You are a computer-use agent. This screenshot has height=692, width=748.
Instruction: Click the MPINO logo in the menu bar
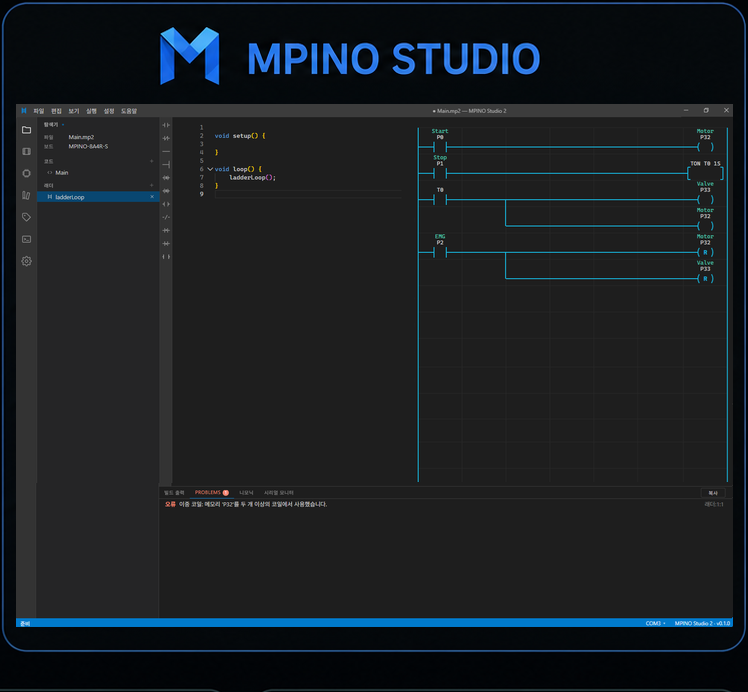[x=23, y=111]
